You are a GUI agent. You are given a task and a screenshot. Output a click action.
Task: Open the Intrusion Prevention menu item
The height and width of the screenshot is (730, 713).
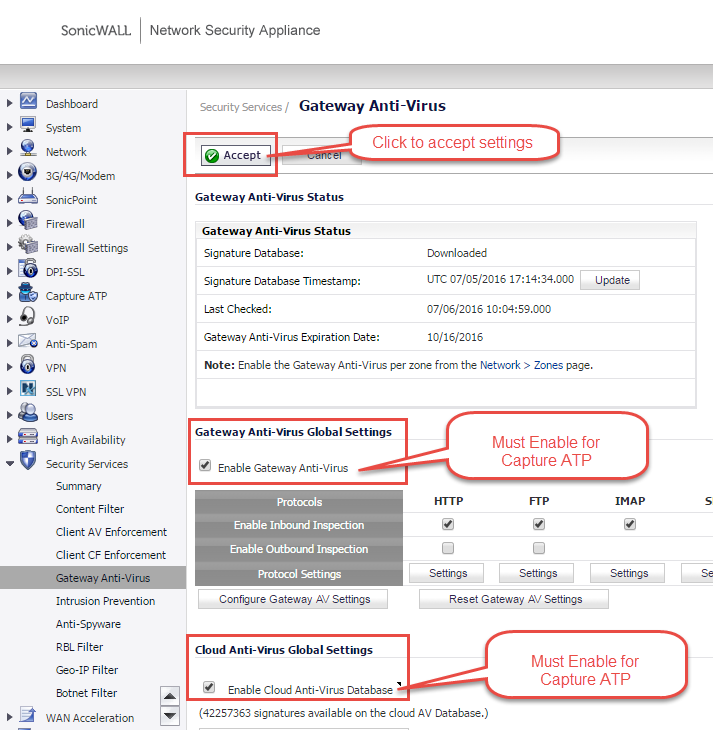(x=105, y=601)
